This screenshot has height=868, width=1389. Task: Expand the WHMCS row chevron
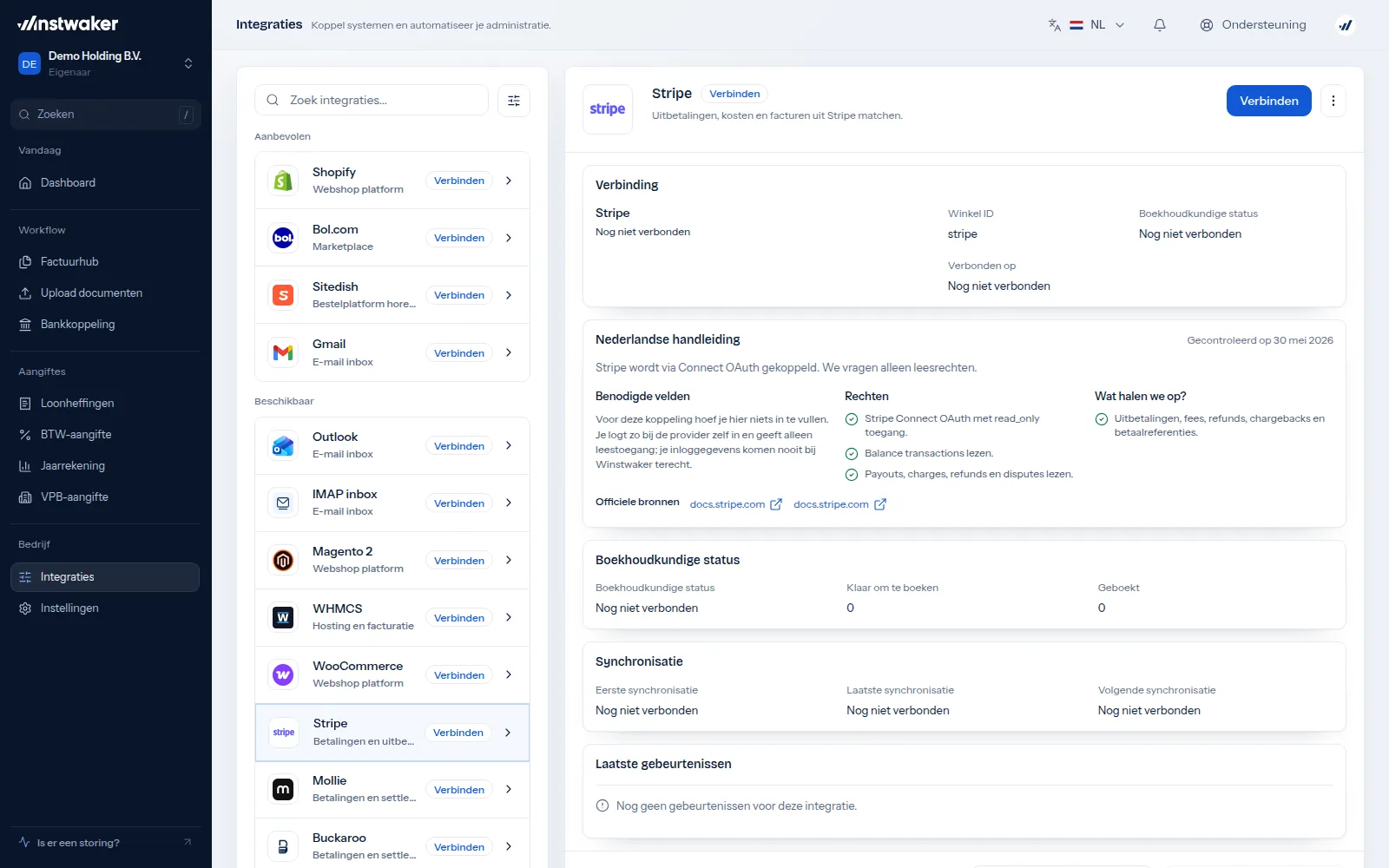(509, 617)
